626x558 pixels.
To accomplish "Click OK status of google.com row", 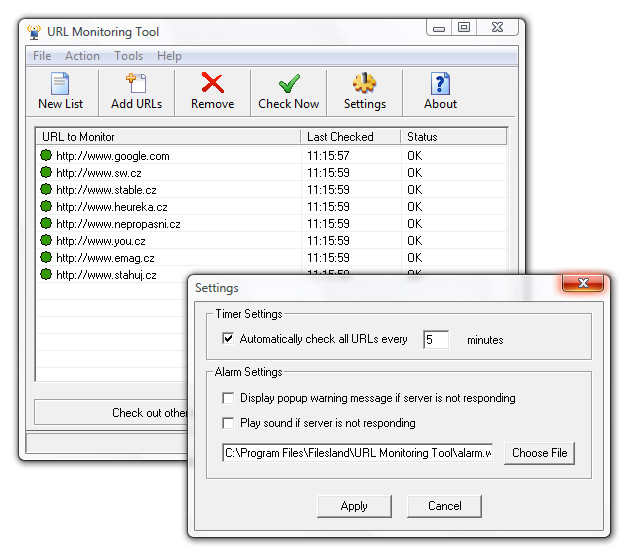I will tap(415, 155).
